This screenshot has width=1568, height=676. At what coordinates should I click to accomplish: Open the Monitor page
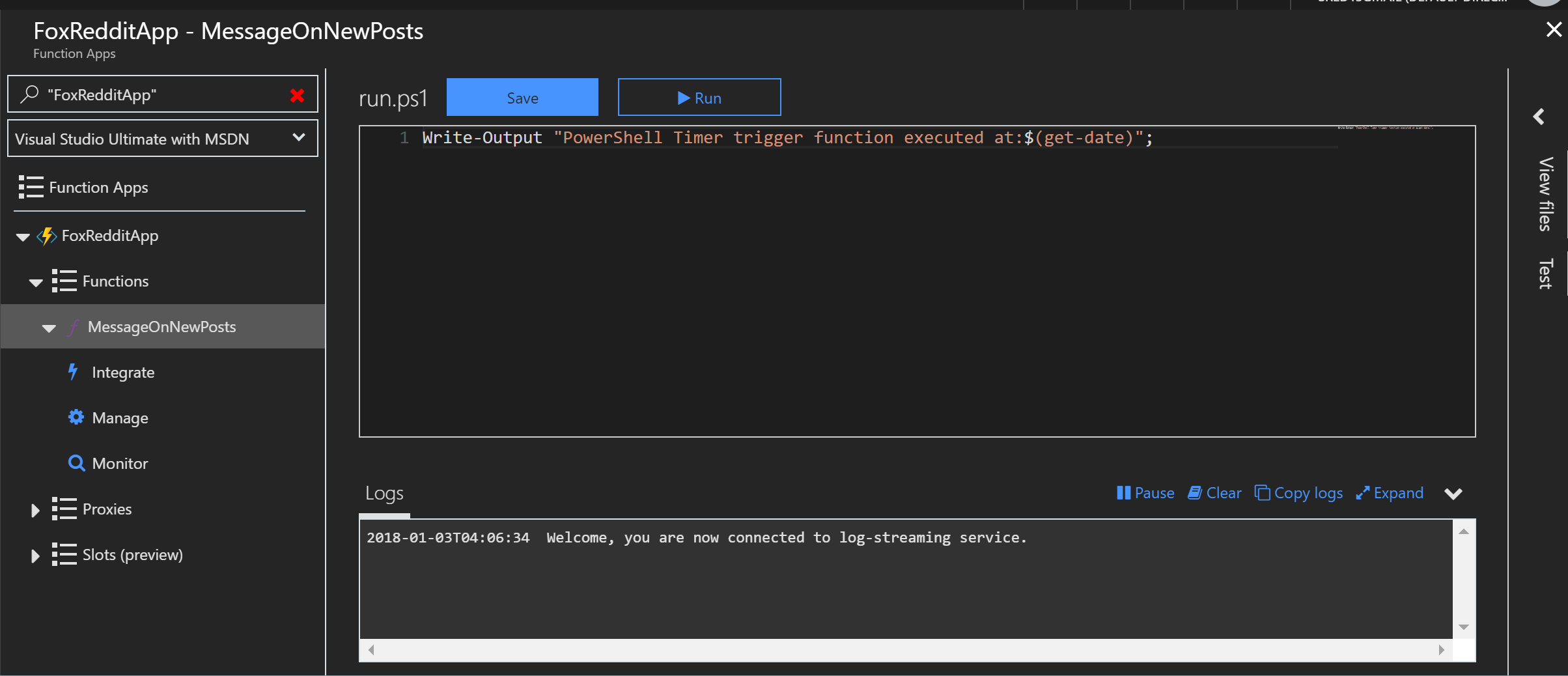pyautogui.click(x=120, y=463)
